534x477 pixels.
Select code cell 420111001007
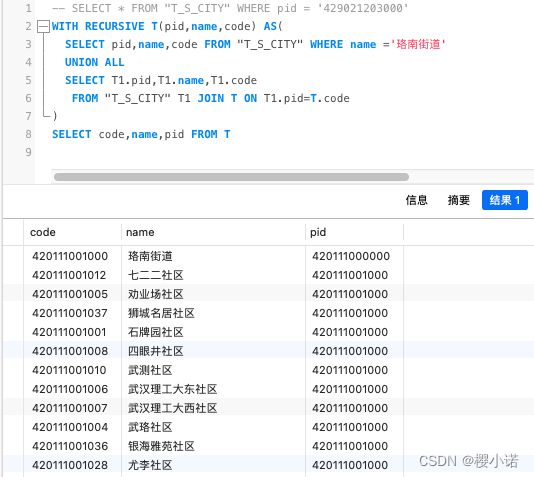click(x=70, y=408)
